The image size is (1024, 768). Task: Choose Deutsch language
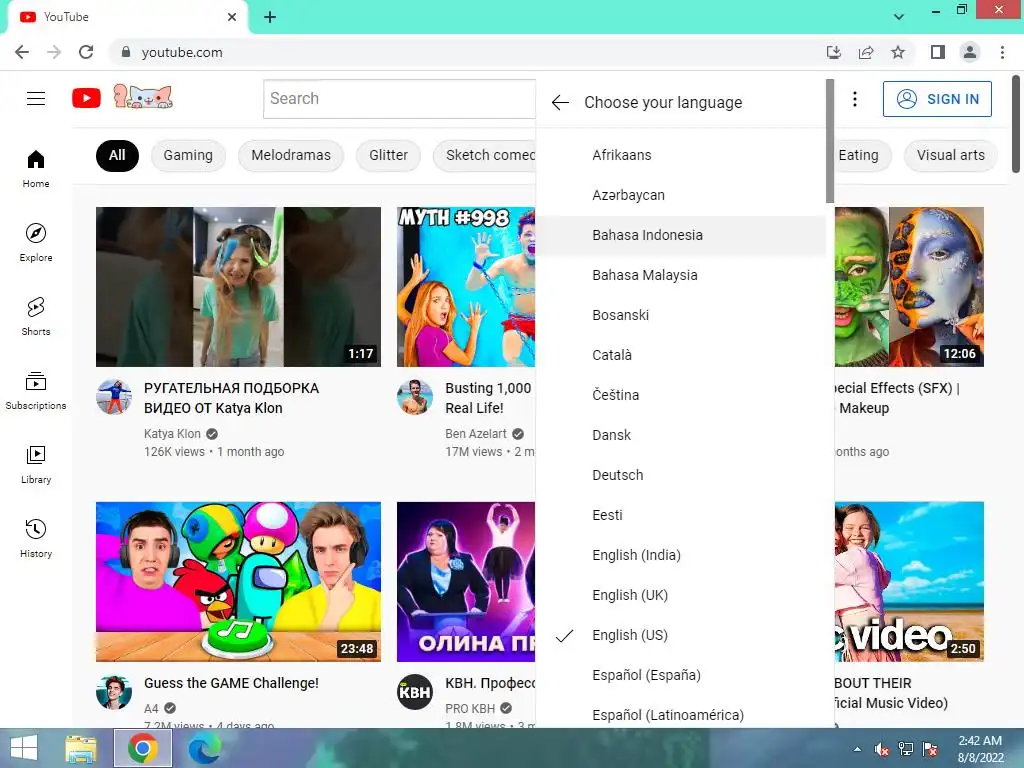681,475
